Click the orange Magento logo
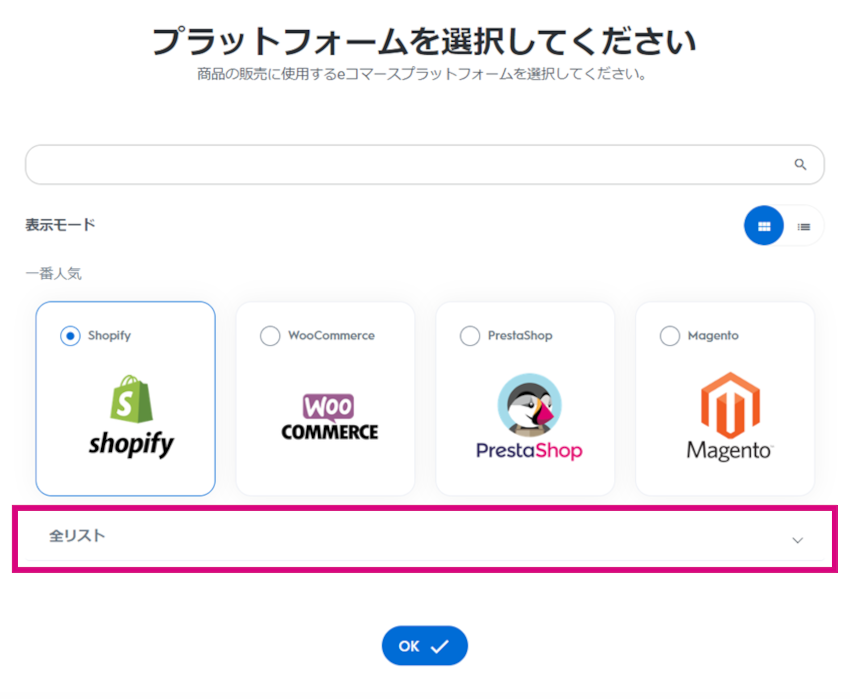Viewport: 850px width, 699px height. point(730,405)
